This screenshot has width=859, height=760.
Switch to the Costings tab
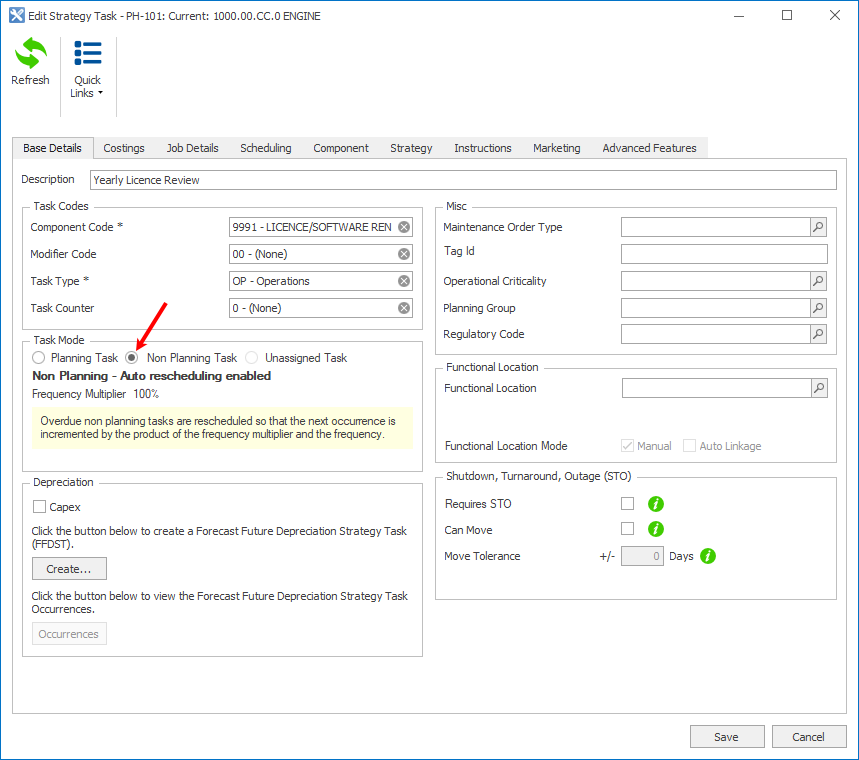click(x=124, y=148)
